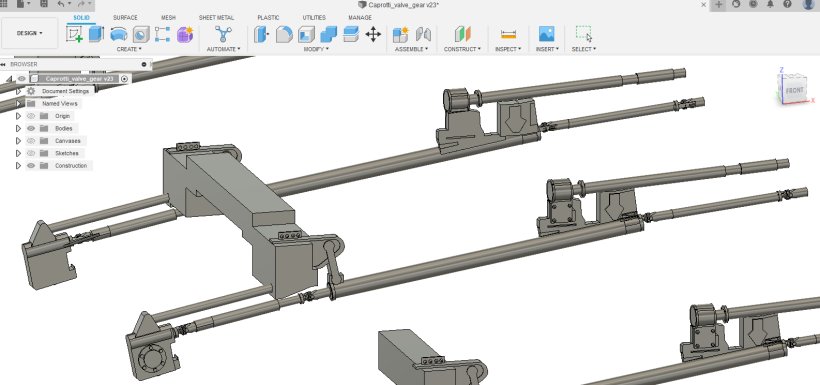The height and width of the screenshot is (385, 820).
Task: Click the Insert image icon
Action: click(546, 35)
